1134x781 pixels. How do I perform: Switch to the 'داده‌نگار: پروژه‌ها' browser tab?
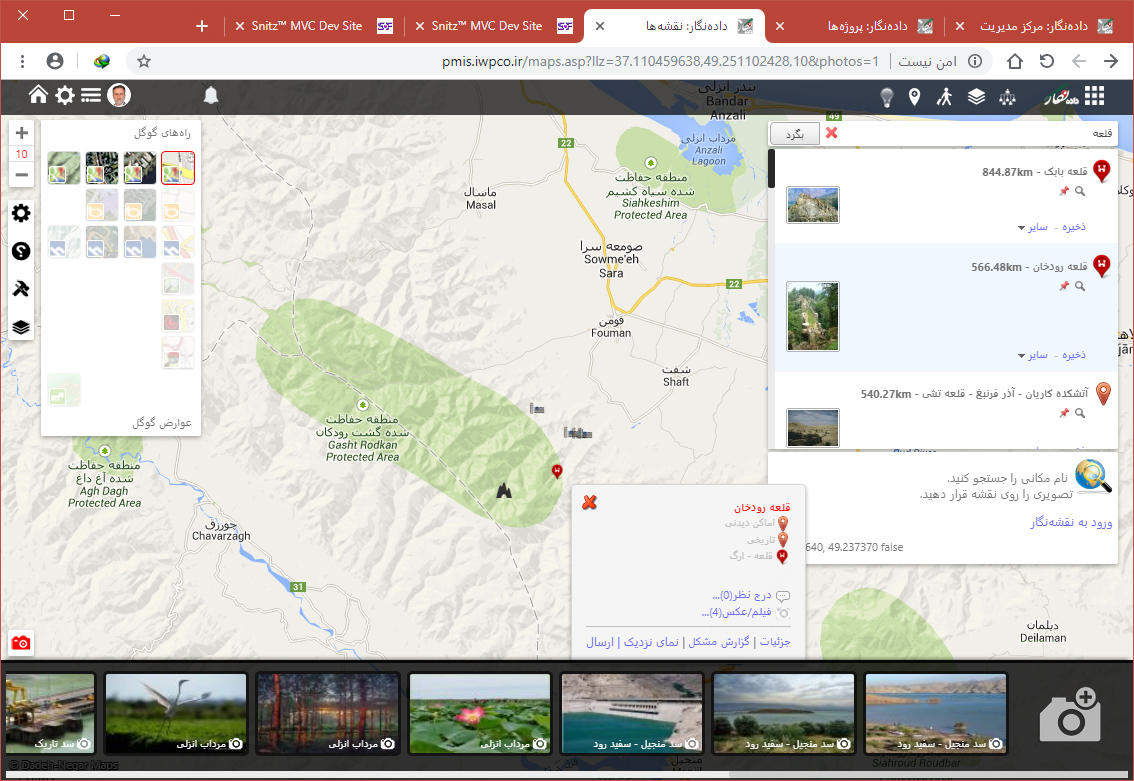865,26
